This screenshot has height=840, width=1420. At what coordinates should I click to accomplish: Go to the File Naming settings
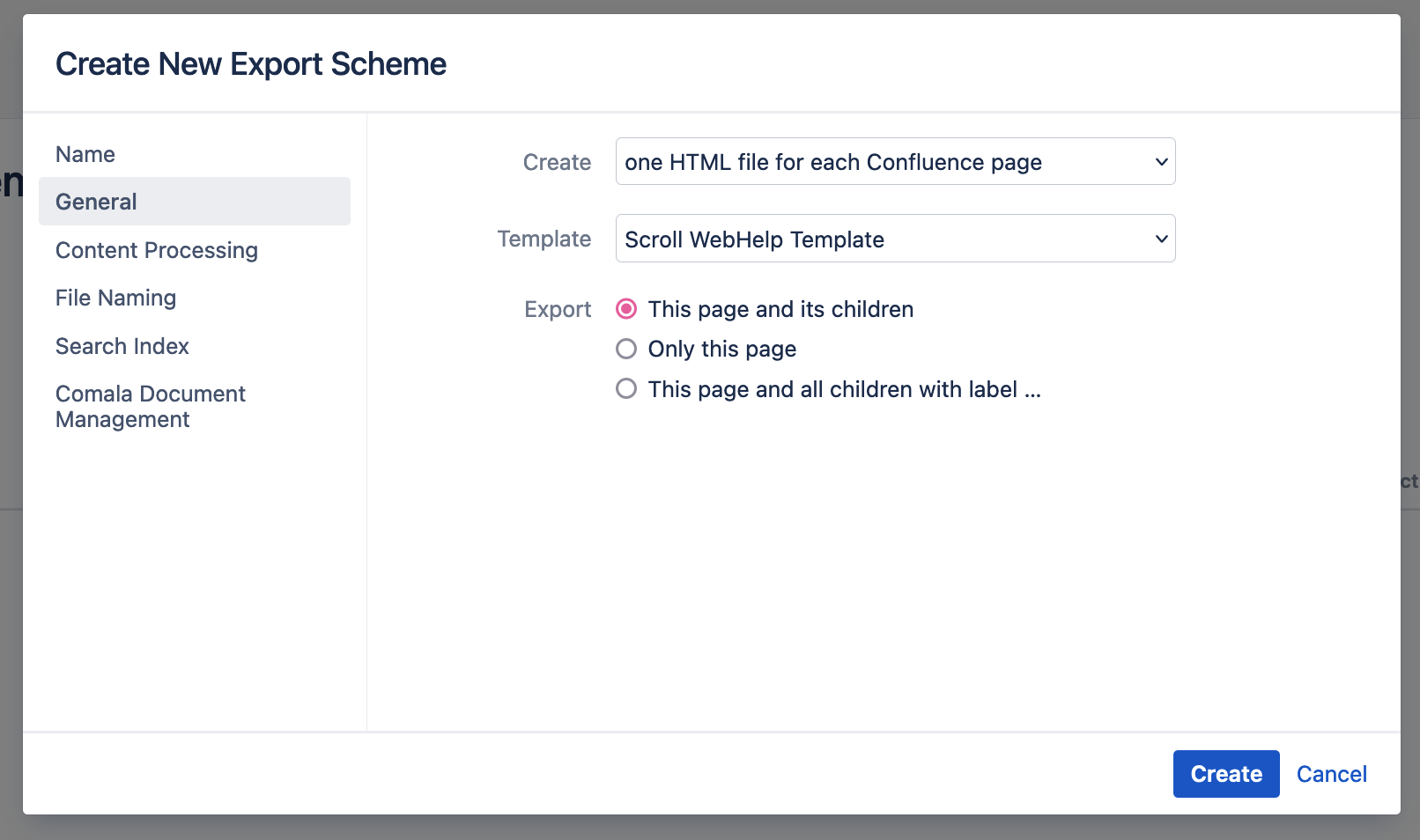(x=115, y=298)
